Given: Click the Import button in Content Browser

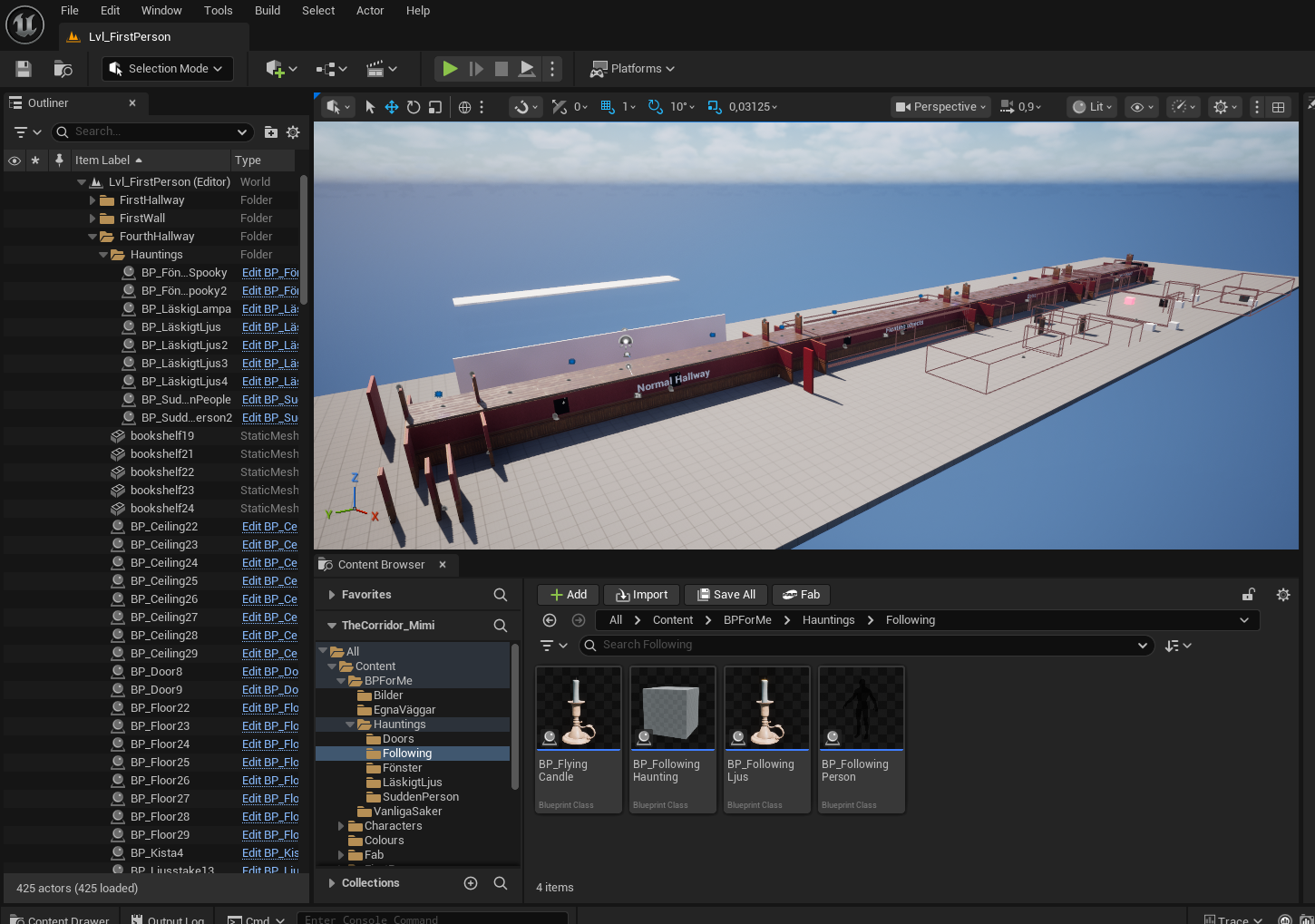Looking at the screenshot, I should click(642, 595).
